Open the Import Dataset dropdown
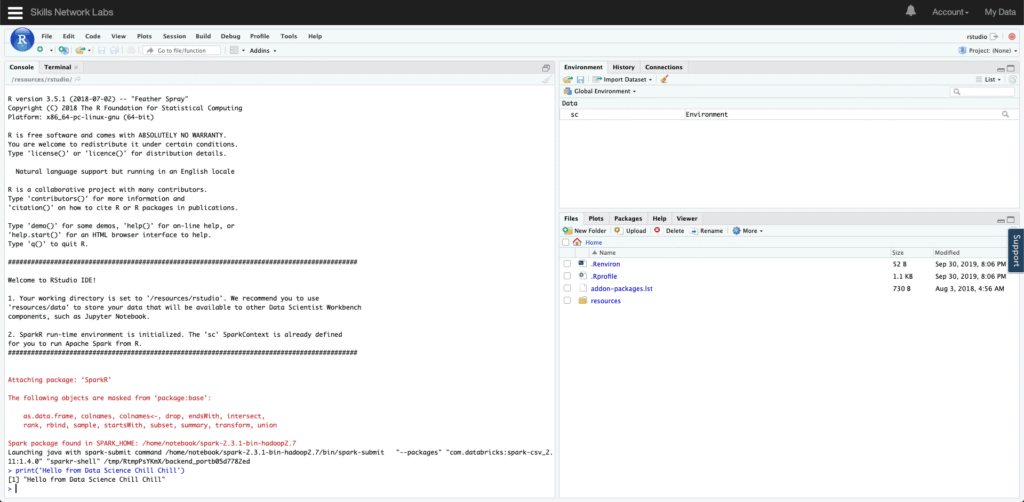Viewport: 1024px width, 502px height. point(622,79)
